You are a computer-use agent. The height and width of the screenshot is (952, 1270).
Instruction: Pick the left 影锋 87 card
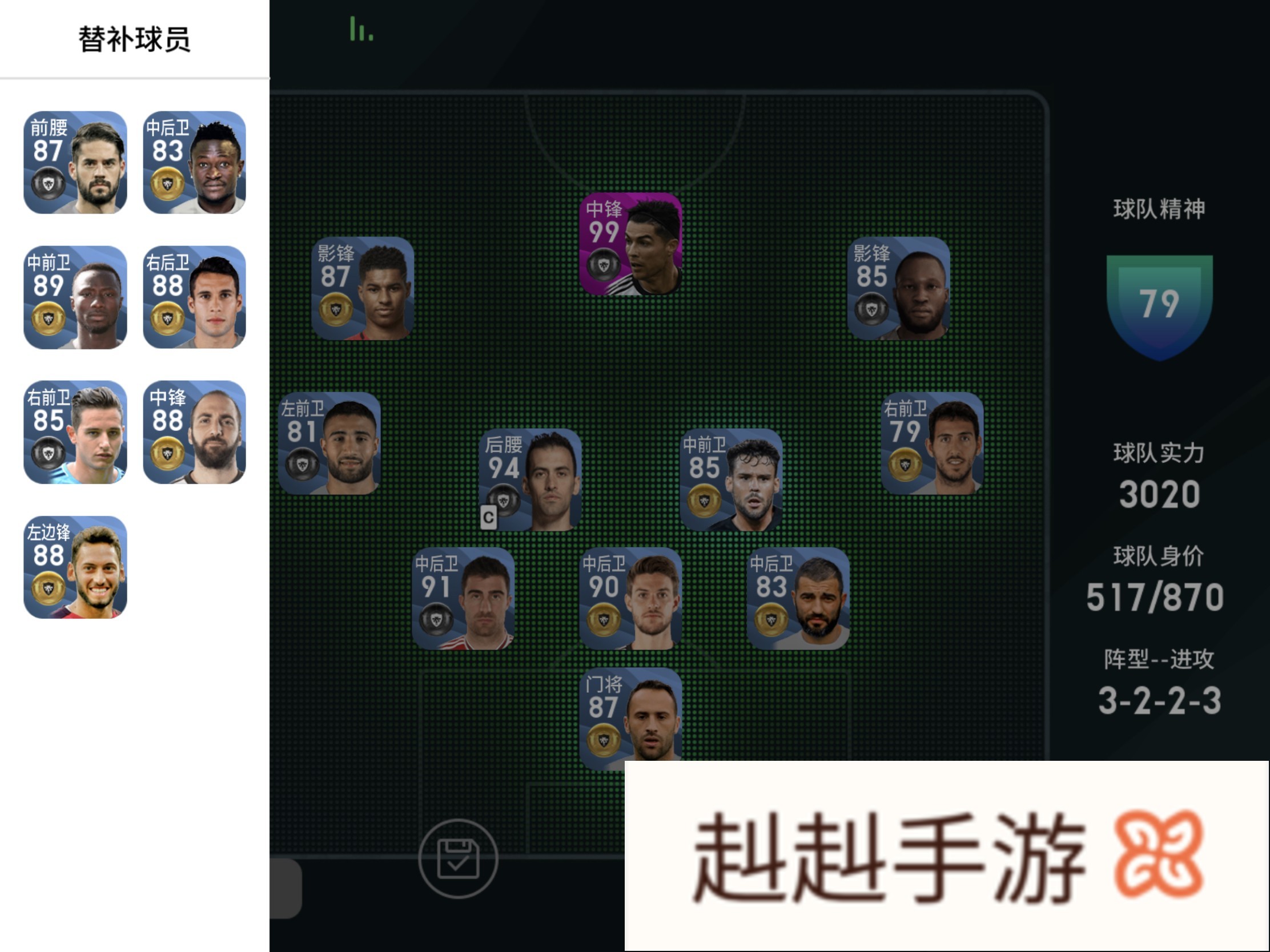point(362,288)
